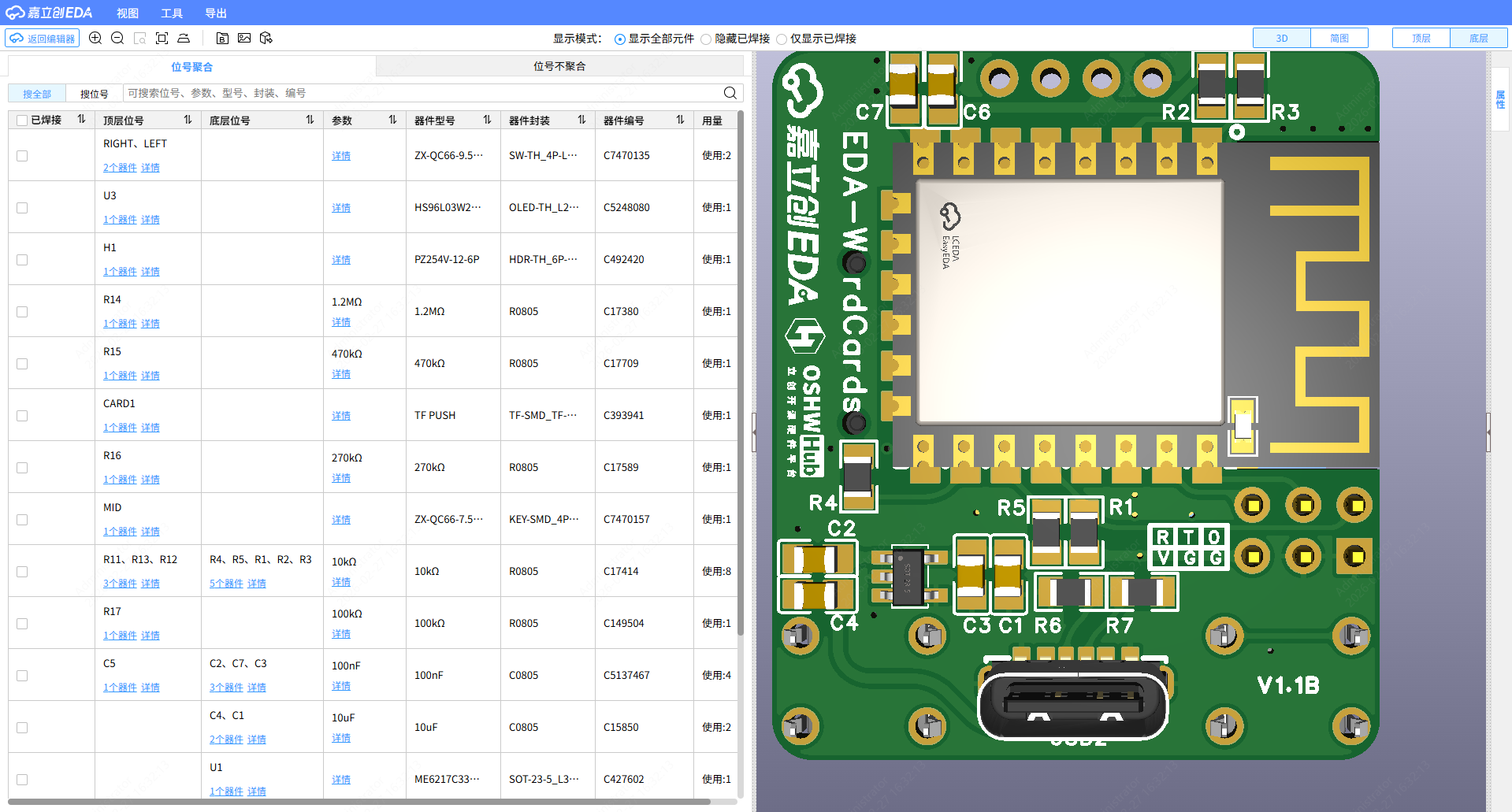Switch to the 位号不聚合 tab

(559, 66)
